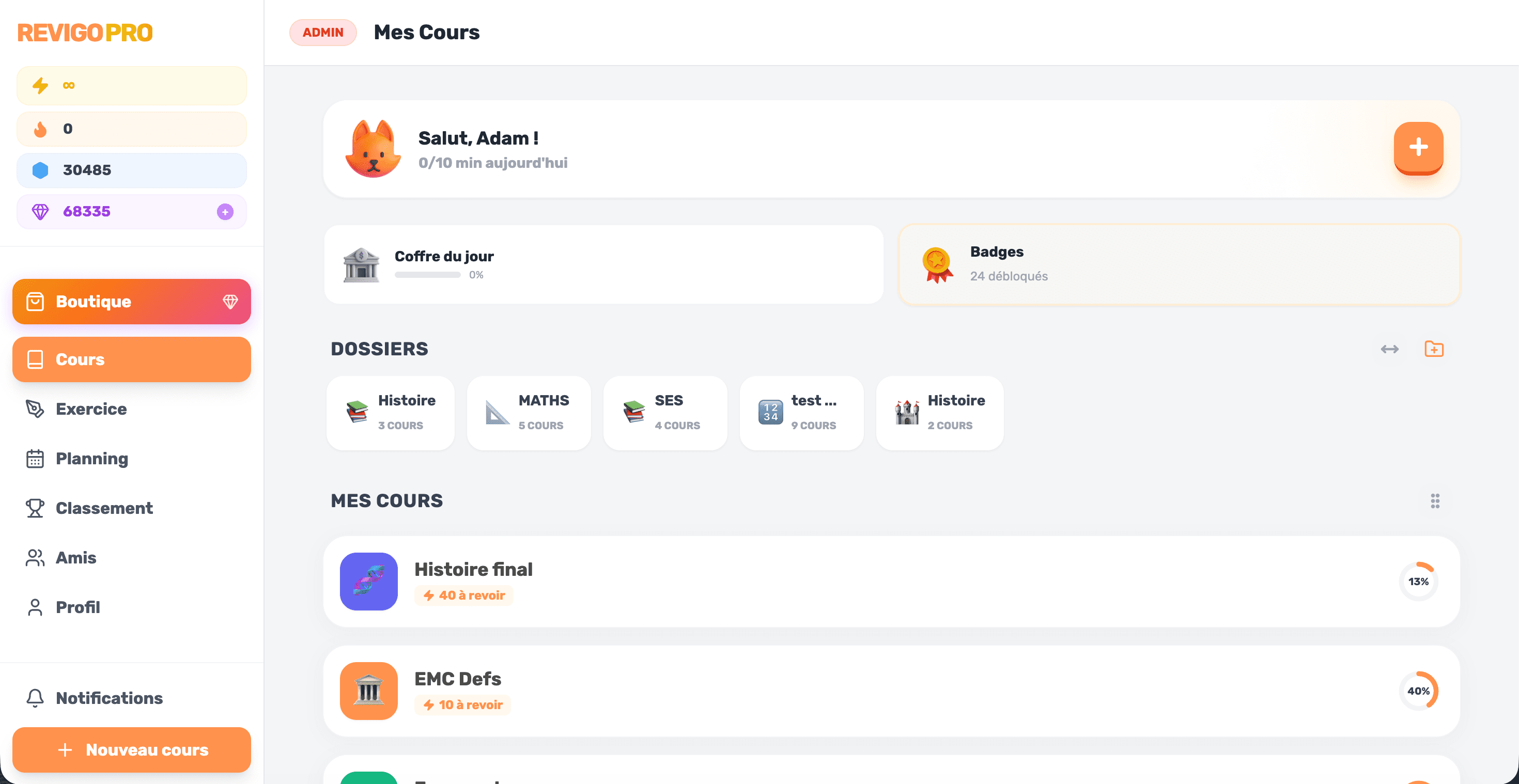1519x784 pixels.
Task: Click the REVIGO PRO logo
Action: click(85, 33)
